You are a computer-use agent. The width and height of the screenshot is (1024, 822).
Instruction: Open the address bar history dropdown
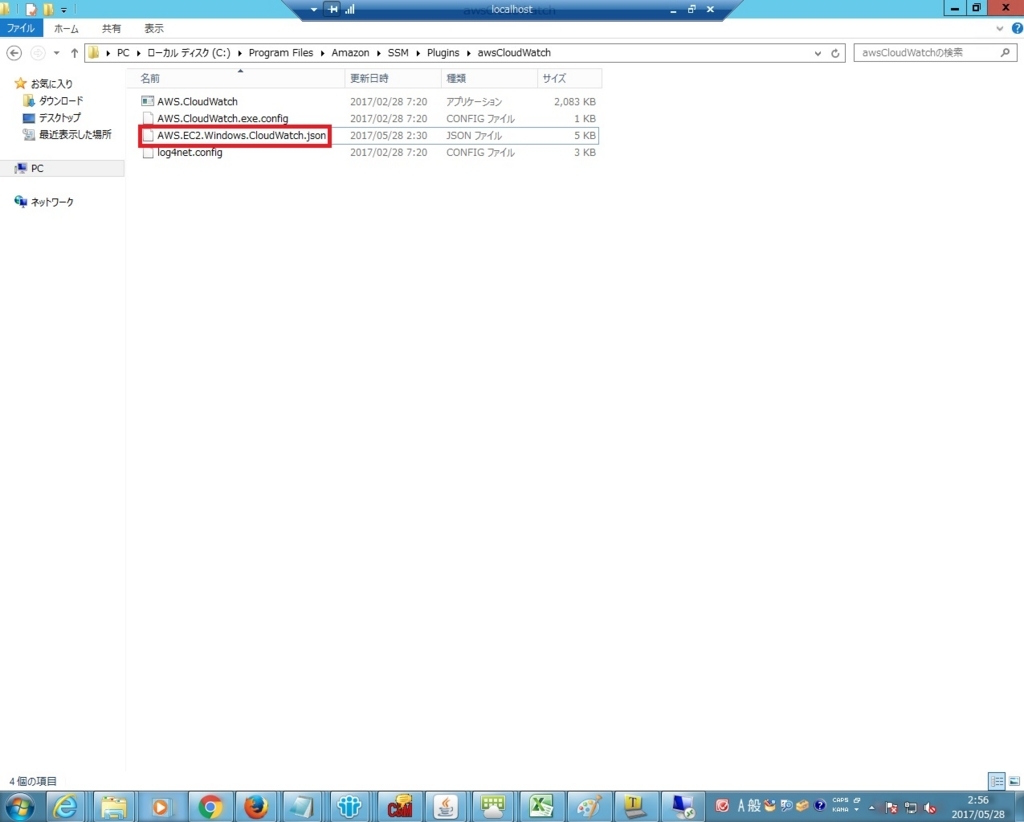pyautogui.click(x=818, y=54)
